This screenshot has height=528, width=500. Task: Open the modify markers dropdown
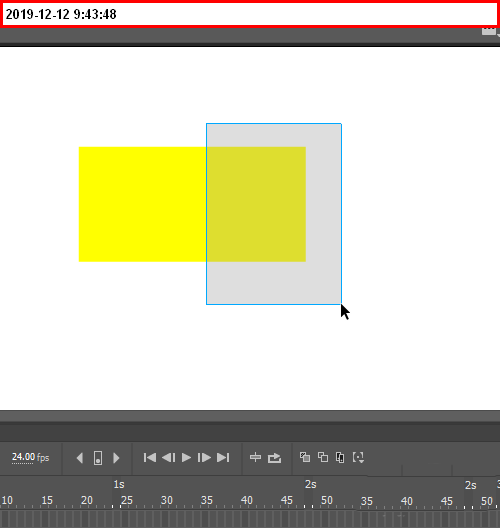[358, 458]
